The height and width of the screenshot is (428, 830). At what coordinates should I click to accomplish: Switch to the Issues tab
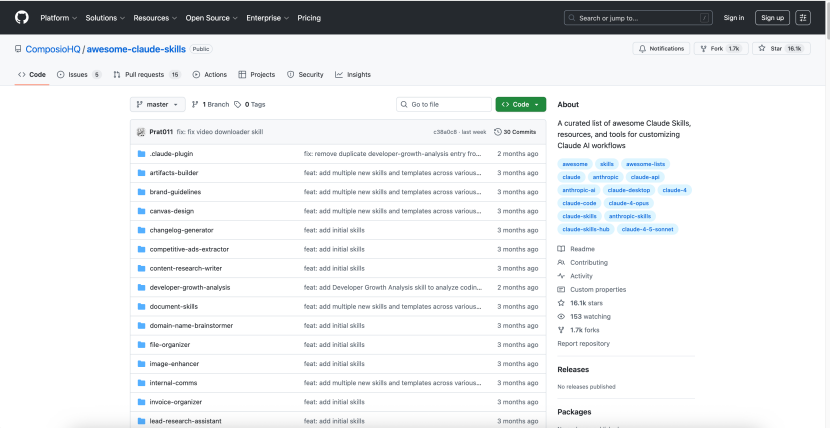(x=78, y=74)
